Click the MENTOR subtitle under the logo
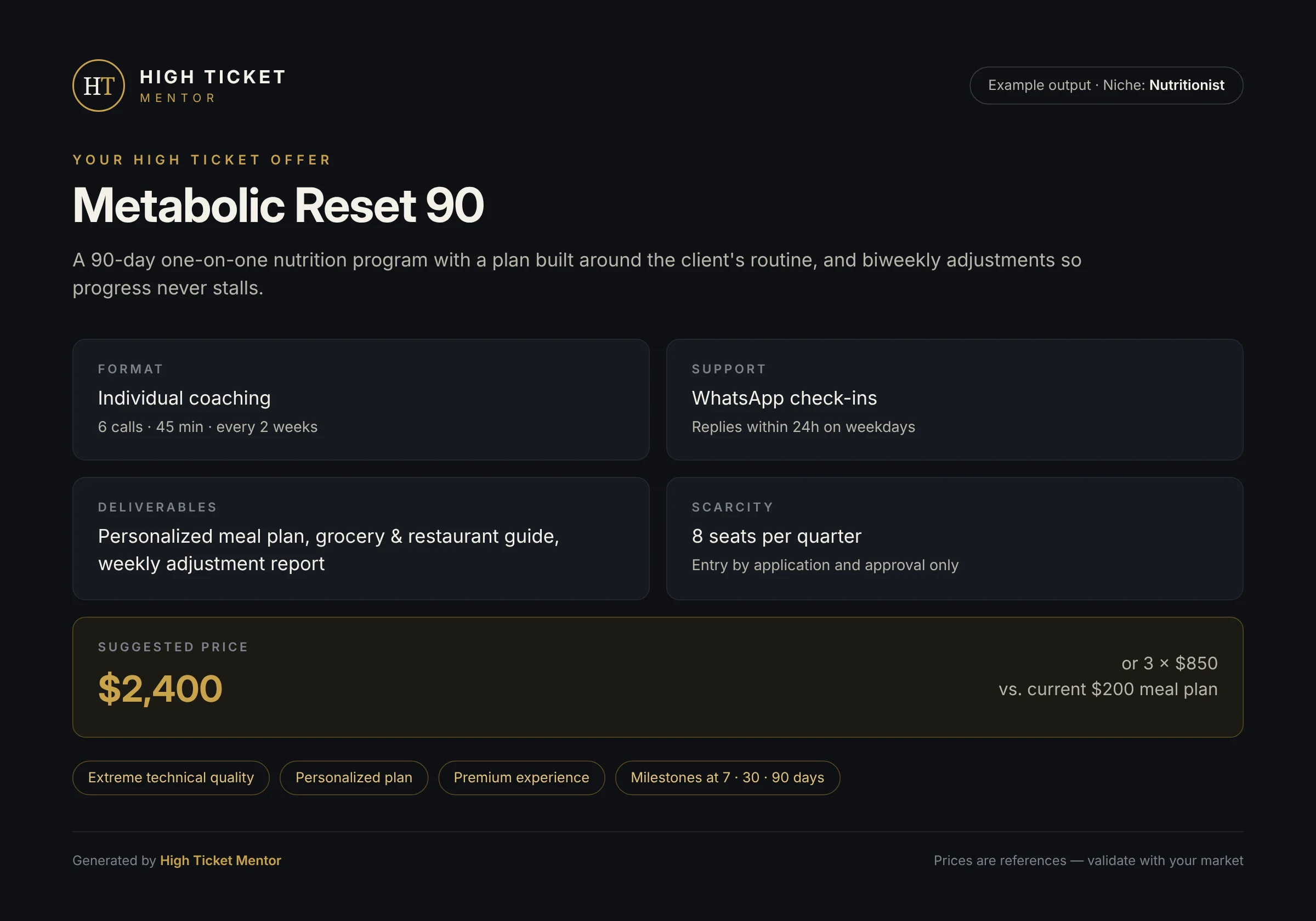The height and width of the screenshot is (921, 1316). [x=178, y=98]
